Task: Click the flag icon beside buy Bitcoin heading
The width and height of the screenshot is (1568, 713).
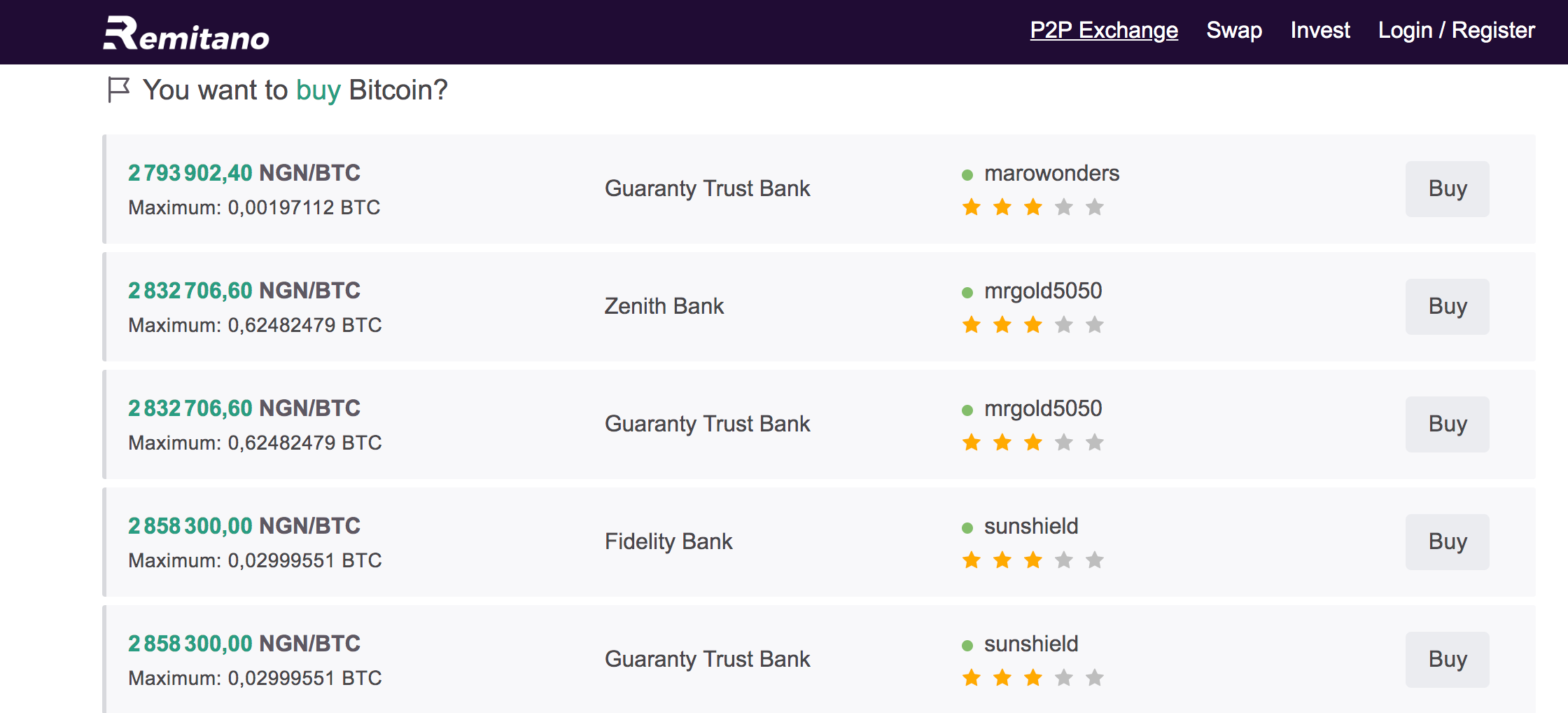Action: 119,90
